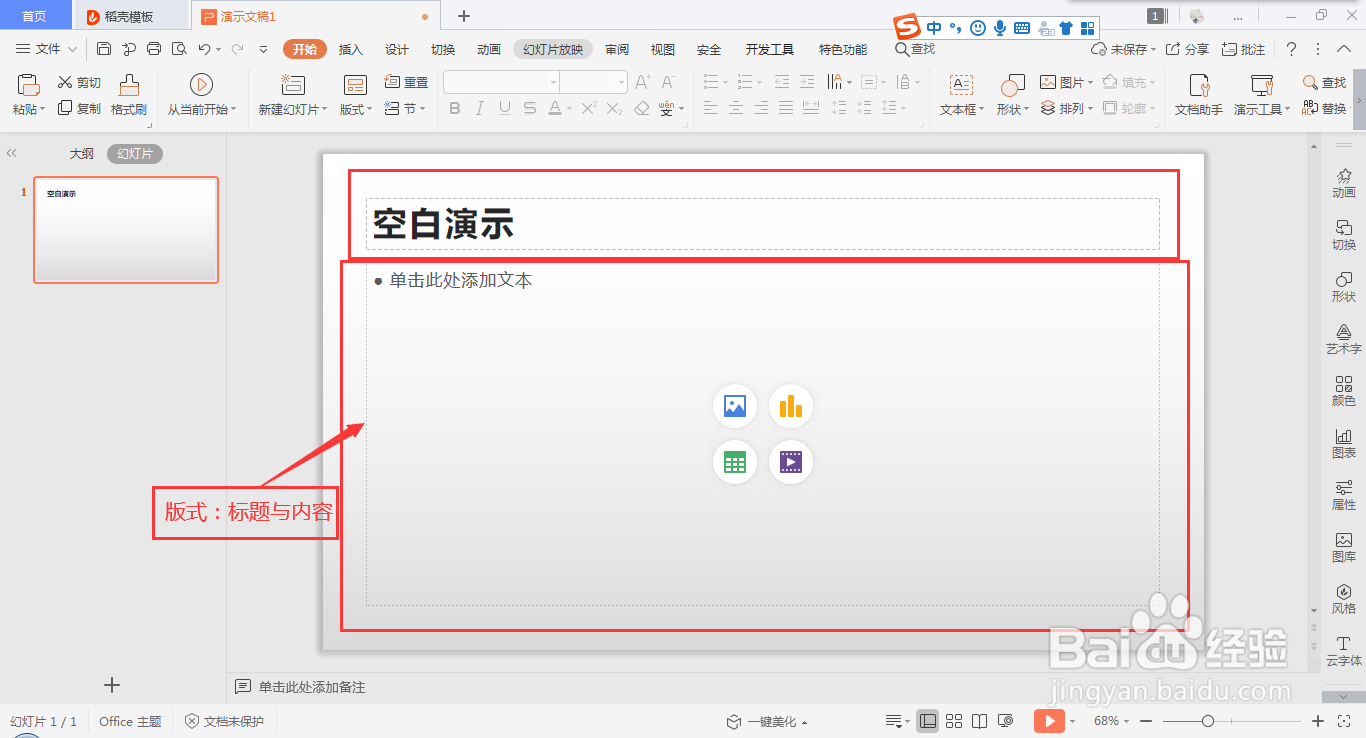Open the 图表 panel in the right sidebar
1366x738 pixels.
[x=1343, y=443]
